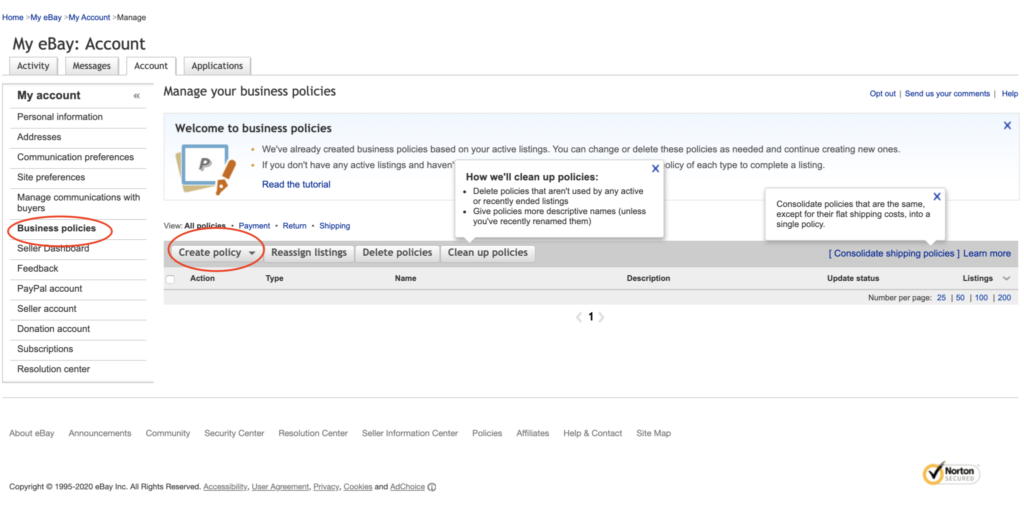Expand the Listings column sort arrow
1024x508 pixels.
[x=1006, y=279]
